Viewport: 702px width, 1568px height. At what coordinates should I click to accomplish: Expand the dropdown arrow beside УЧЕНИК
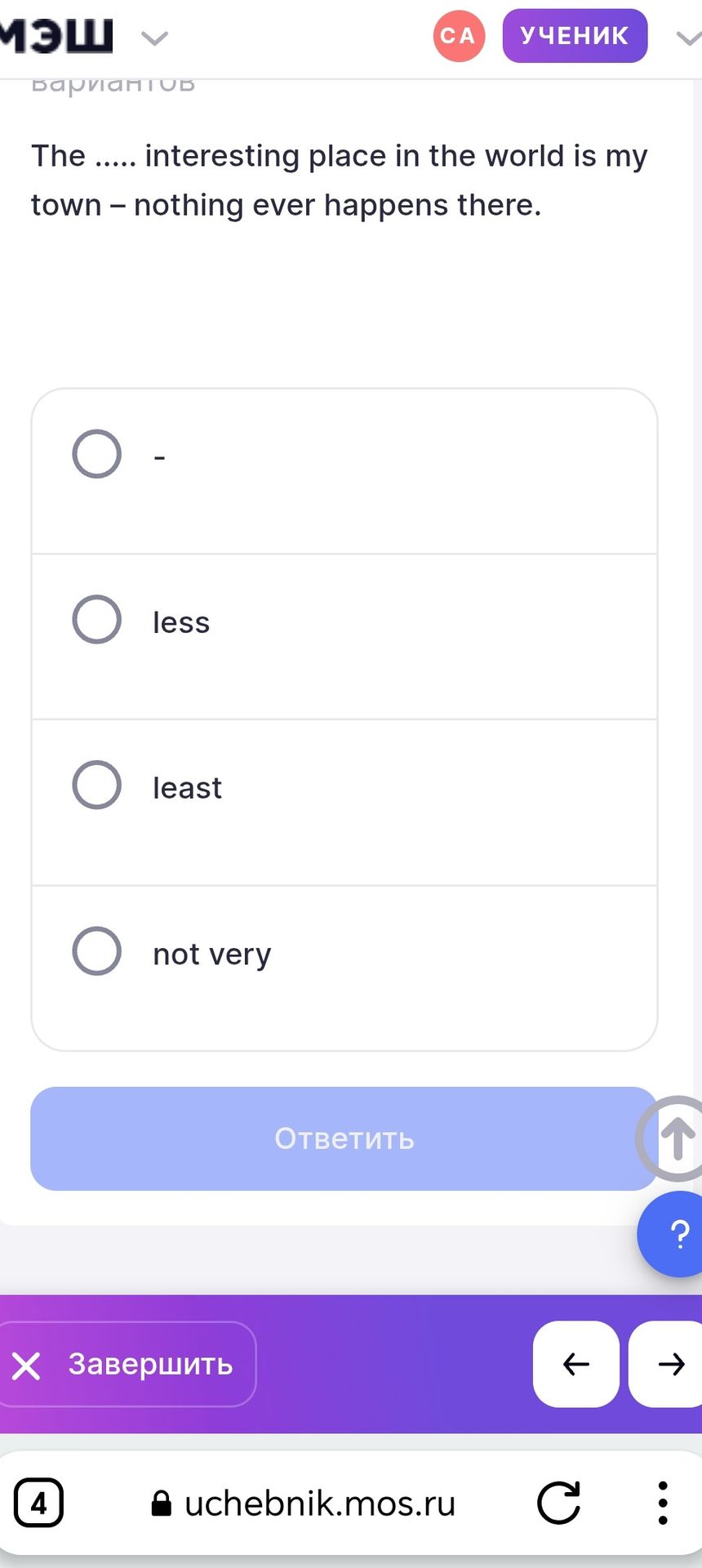coord(688,38)
